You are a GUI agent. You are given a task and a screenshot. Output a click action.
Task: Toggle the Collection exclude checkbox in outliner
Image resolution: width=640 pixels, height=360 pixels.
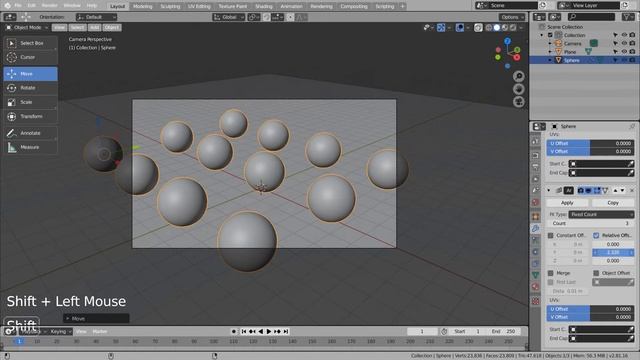click(550, 35)
